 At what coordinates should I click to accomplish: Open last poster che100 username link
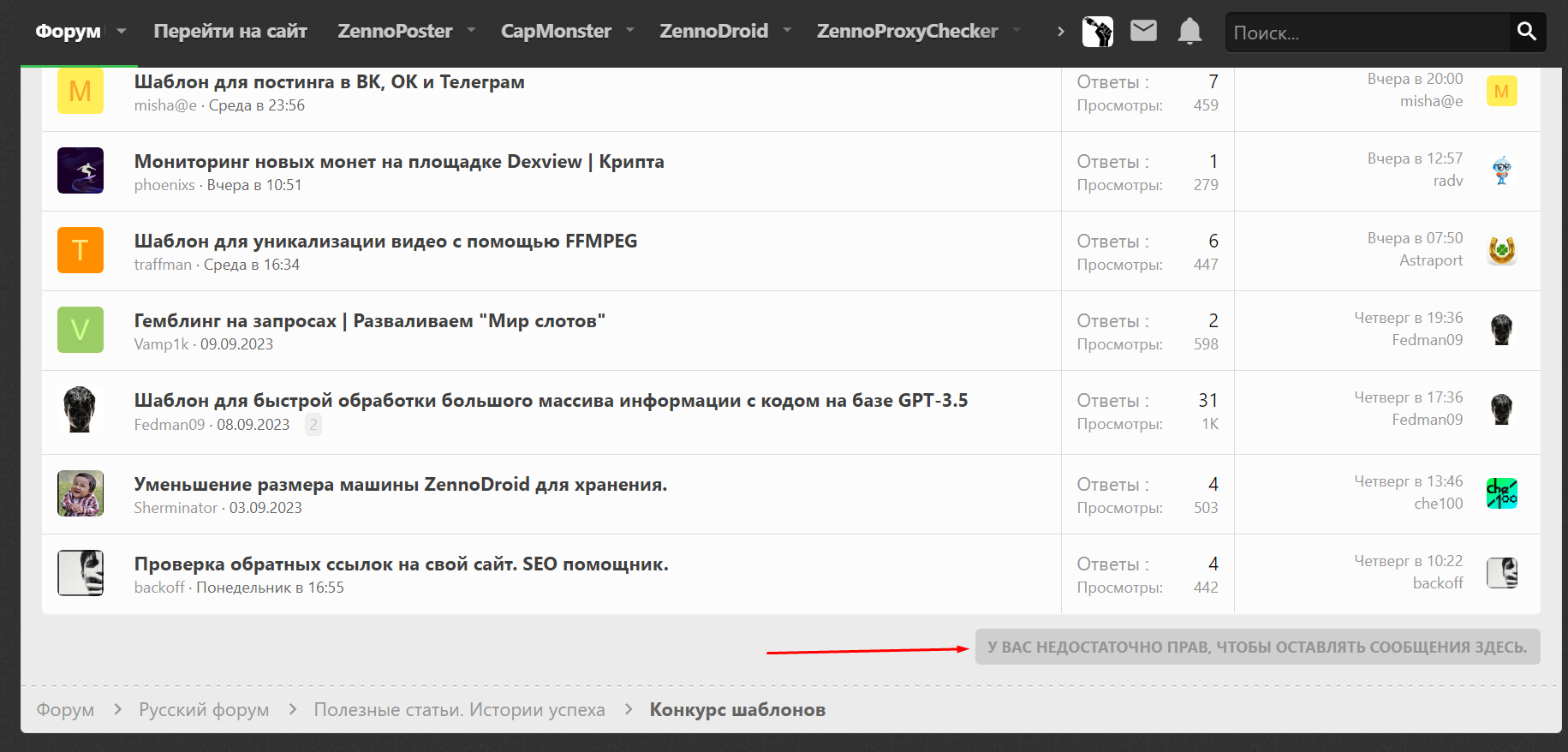pyautogui.click(x=1439, y=504)
